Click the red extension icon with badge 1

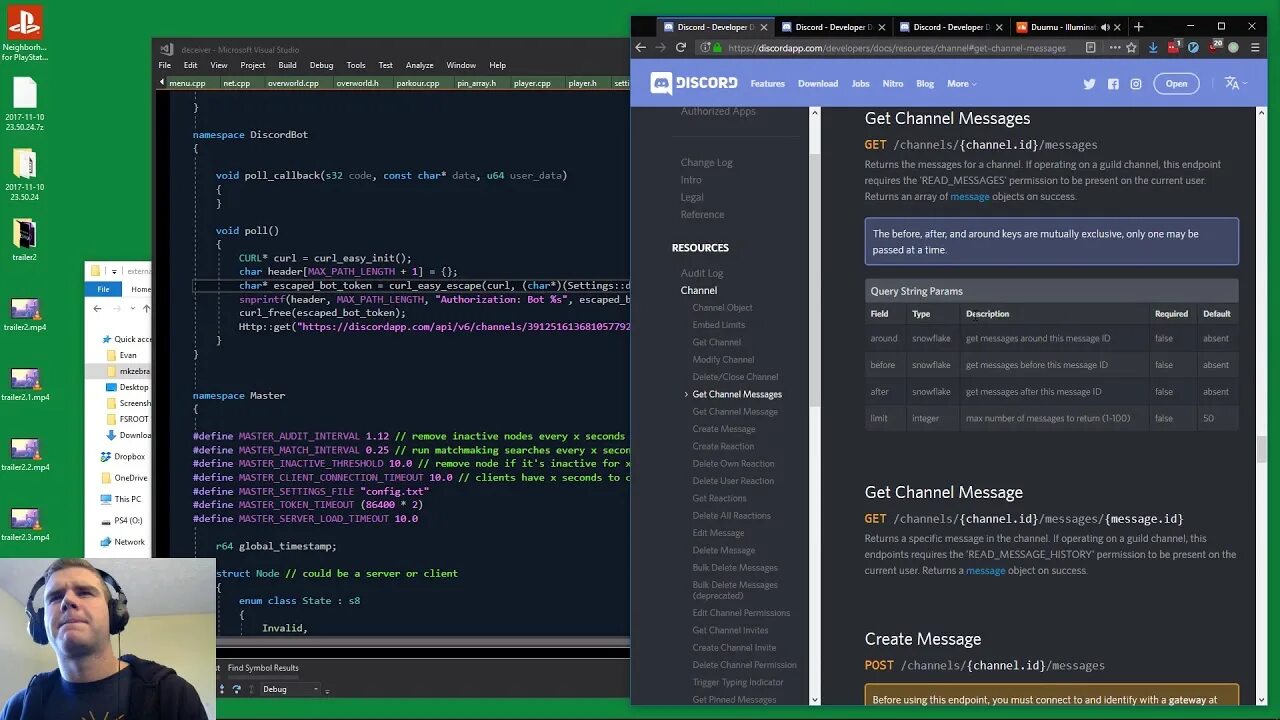tap(1173, 47)
